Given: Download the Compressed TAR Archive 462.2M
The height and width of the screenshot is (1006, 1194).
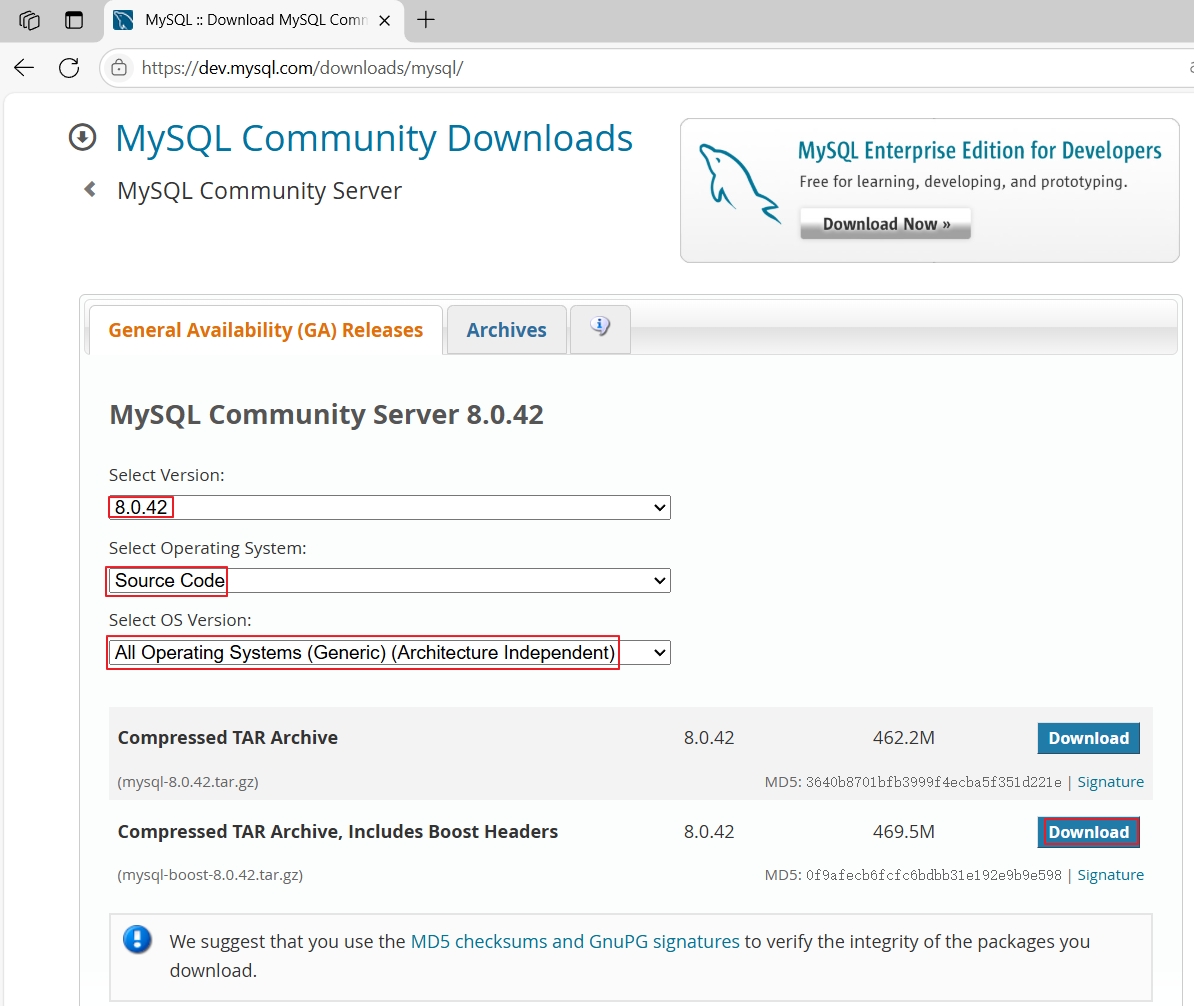Looking at the screenshot, I should click(1088, 738).
